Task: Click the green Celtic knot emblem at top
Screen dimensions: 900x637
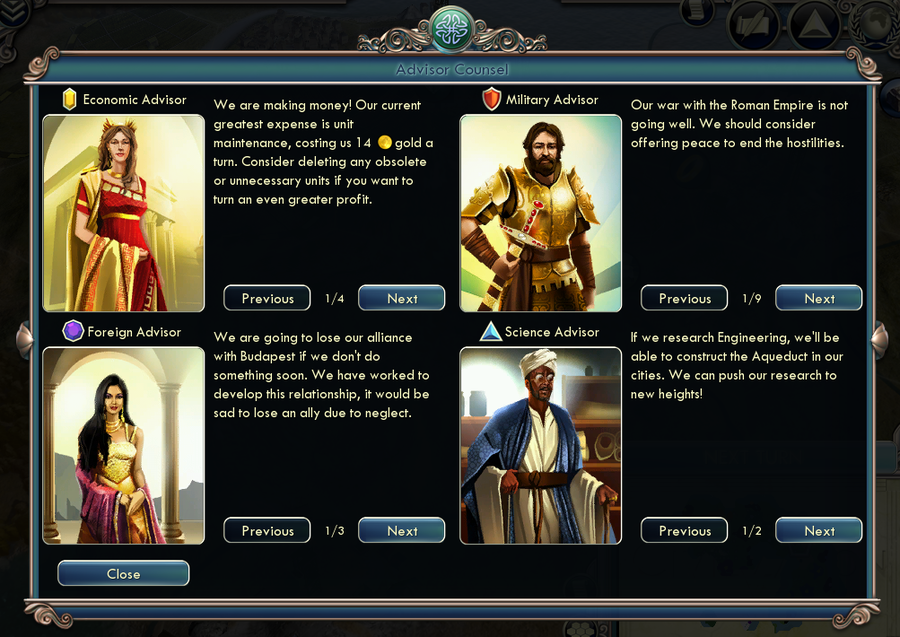Action: [452, 29]
